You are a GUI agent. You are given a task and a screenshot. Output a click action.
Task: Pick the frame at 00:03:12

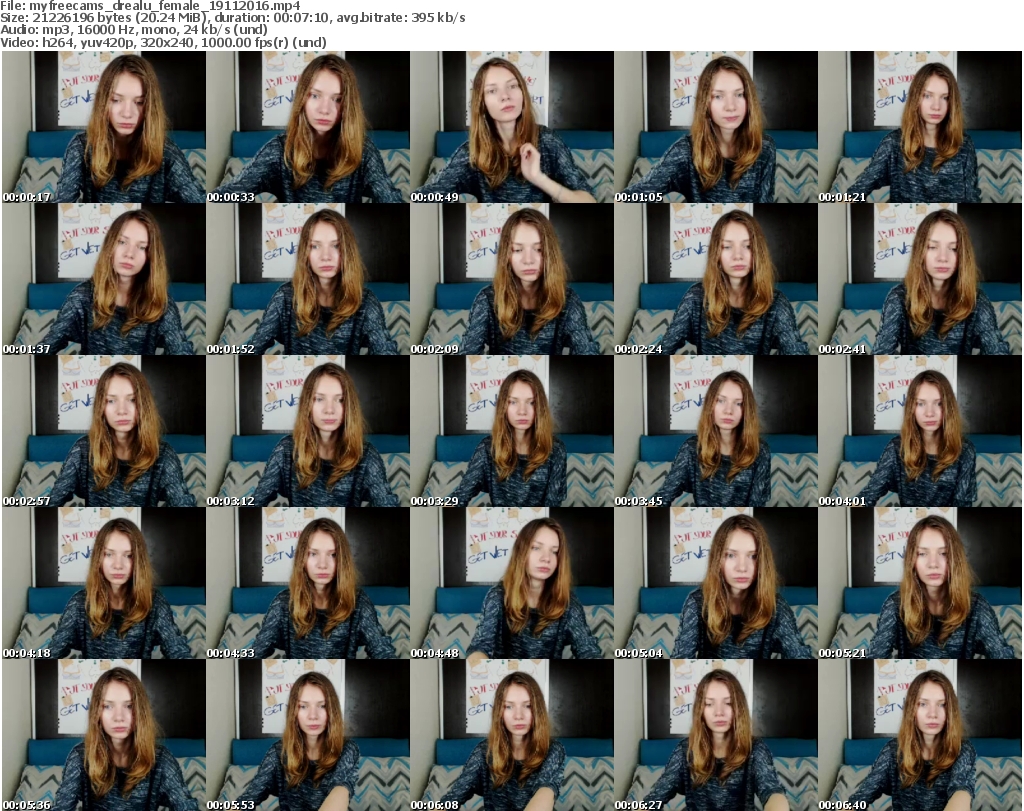pos(308,431)
